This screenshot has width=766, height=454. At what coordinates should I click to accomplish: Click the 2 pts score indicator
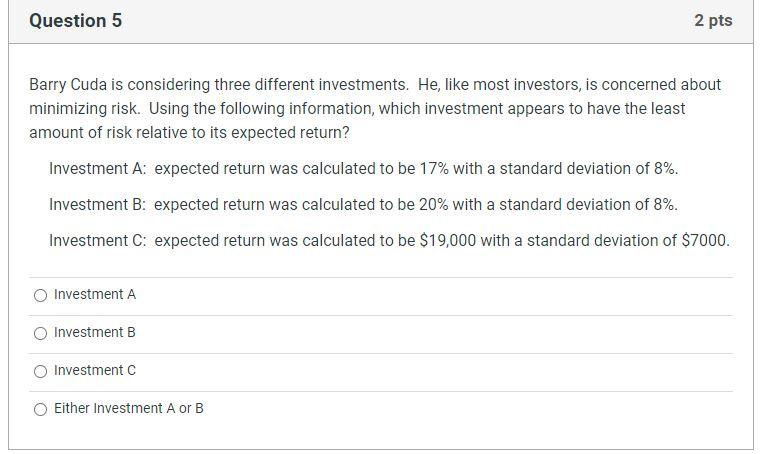coord(713,21)
